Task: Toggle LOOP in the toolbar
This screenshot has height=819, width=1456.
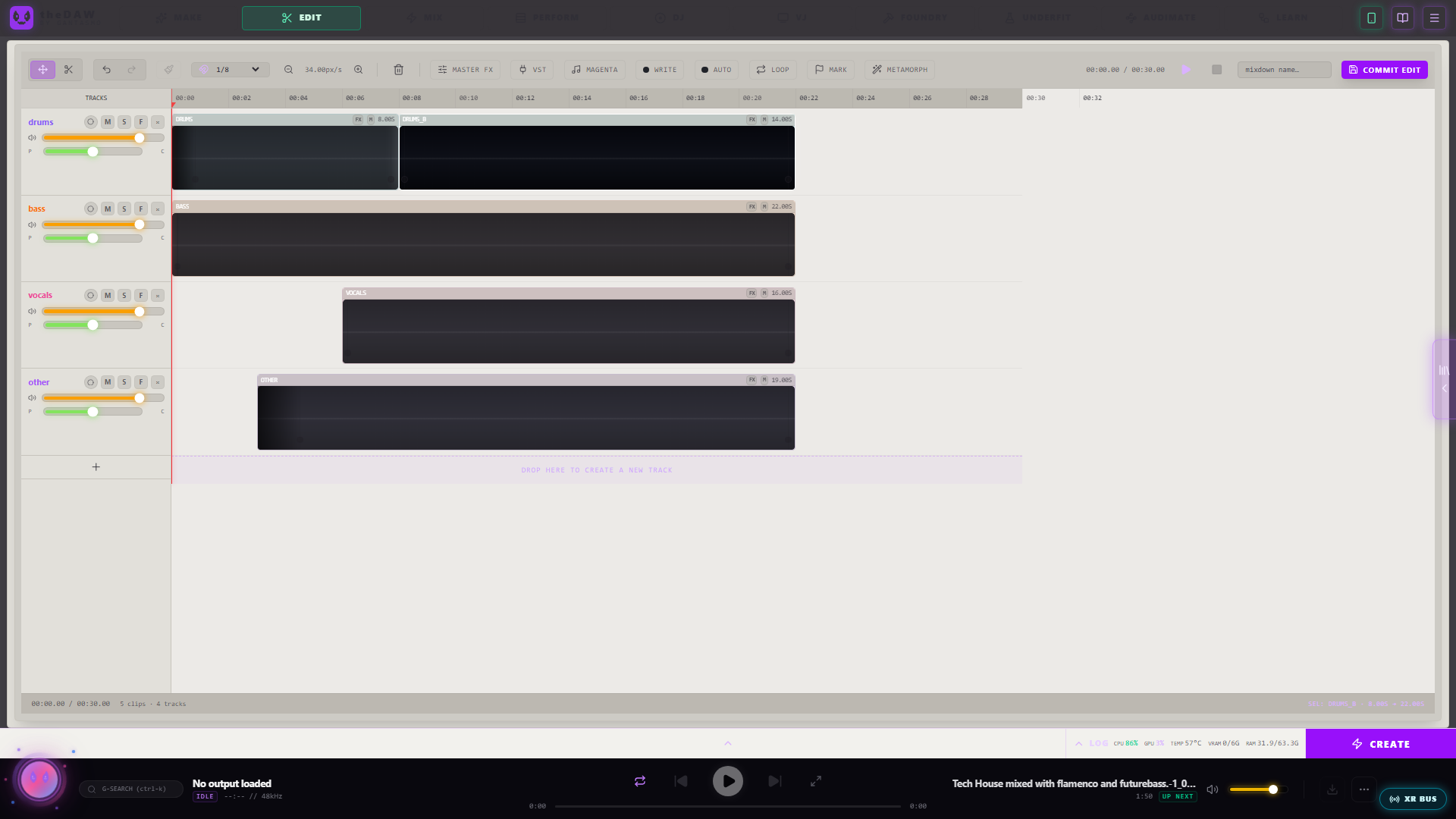Action: click(773, 70)
